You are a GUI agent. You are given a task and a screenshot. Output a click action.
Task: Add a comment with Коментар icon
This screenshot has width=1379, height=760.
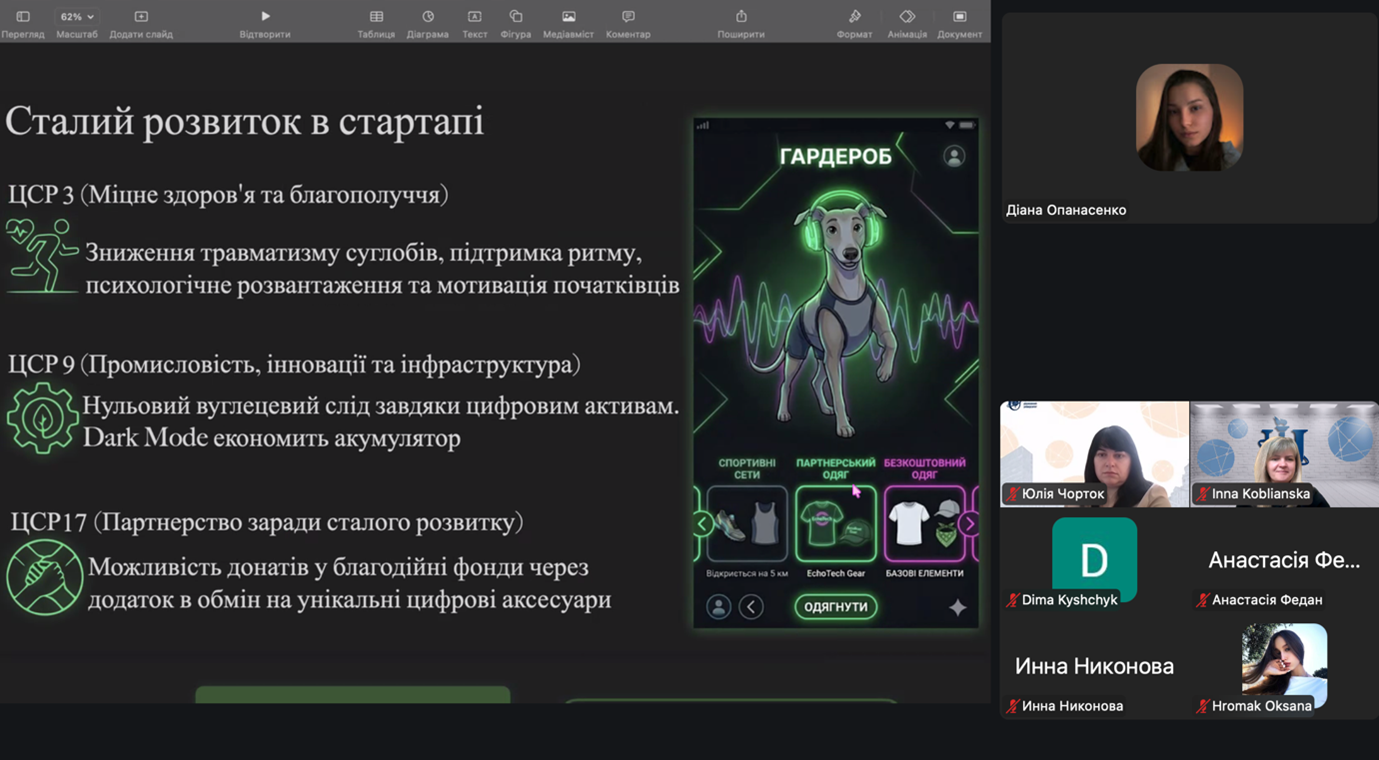point(628,17)
